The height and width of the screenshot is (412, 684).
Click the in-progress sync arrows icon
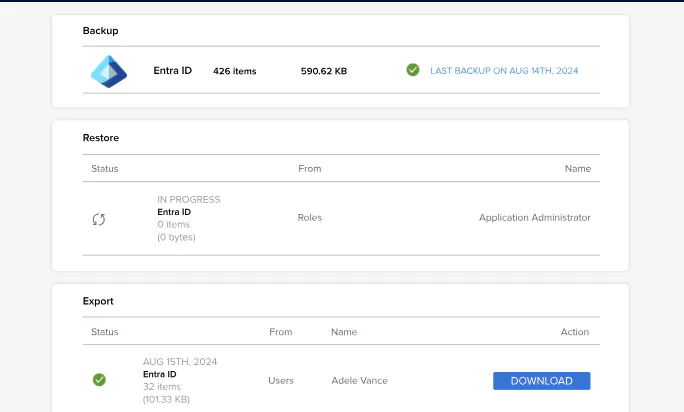99,219
